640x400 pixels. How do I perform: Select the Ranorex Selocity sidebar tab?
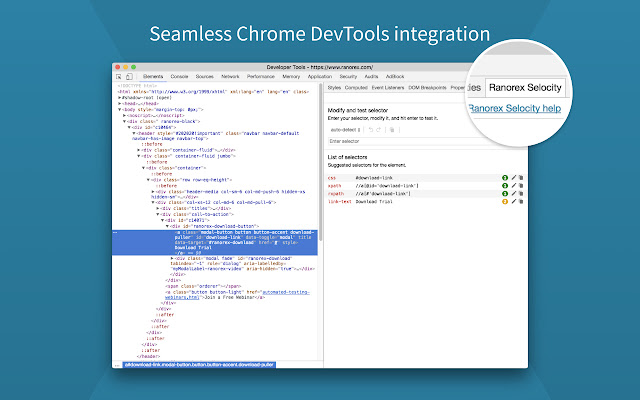coord(523,86)
